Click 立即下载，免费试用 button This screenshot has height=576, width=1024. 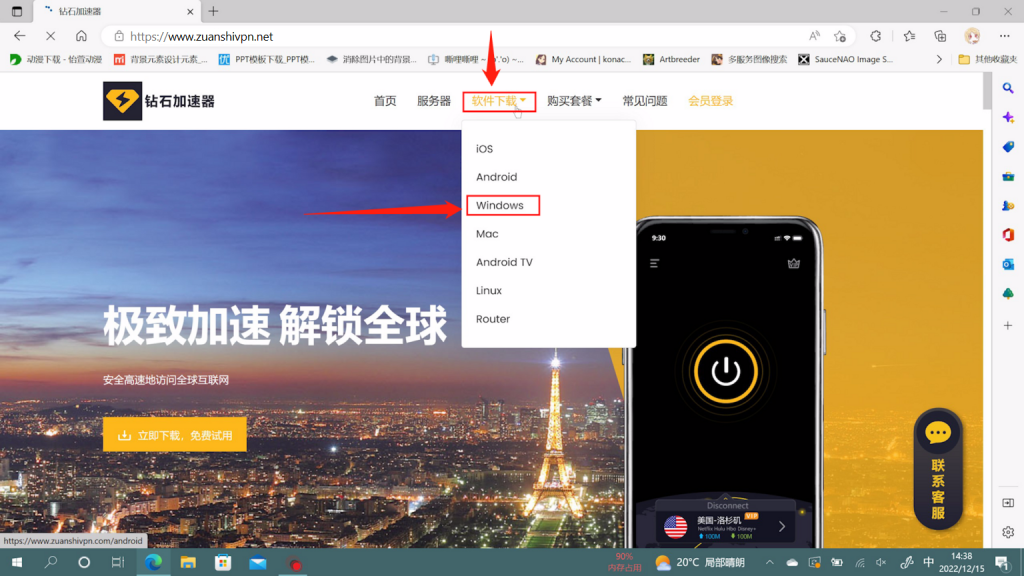175,435
